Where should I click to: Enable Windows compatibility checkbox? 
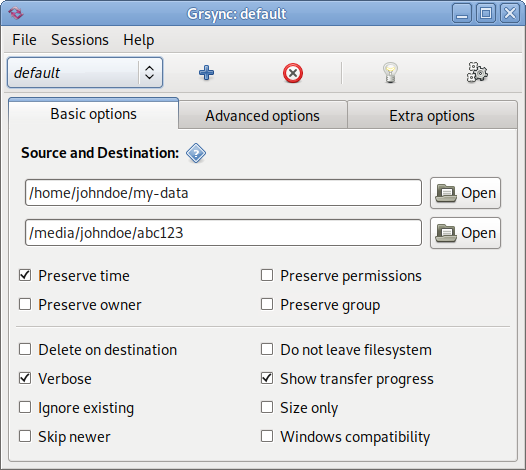(267, 436)
